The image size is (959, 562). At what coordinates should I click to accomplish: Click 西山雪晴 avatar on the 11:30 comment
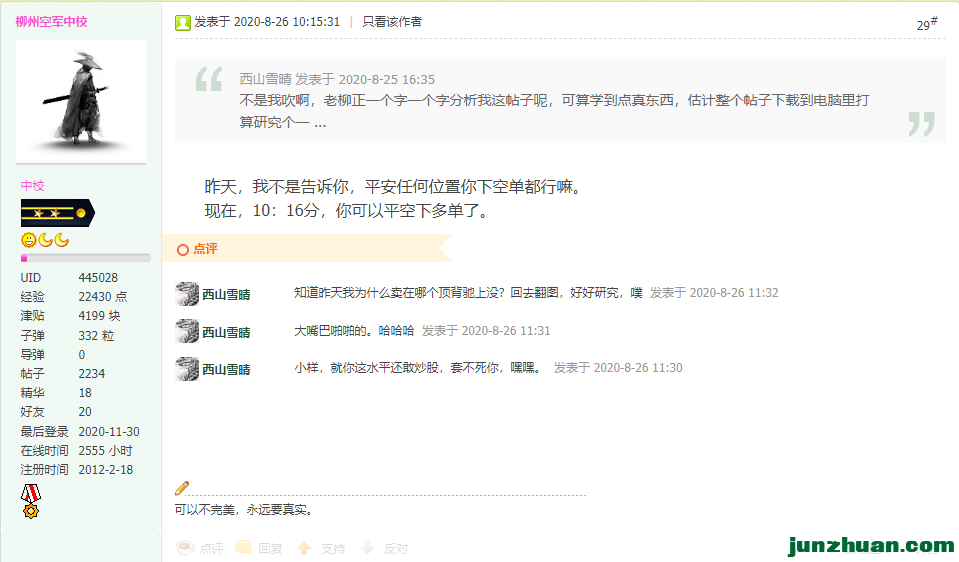coord(187,369)
